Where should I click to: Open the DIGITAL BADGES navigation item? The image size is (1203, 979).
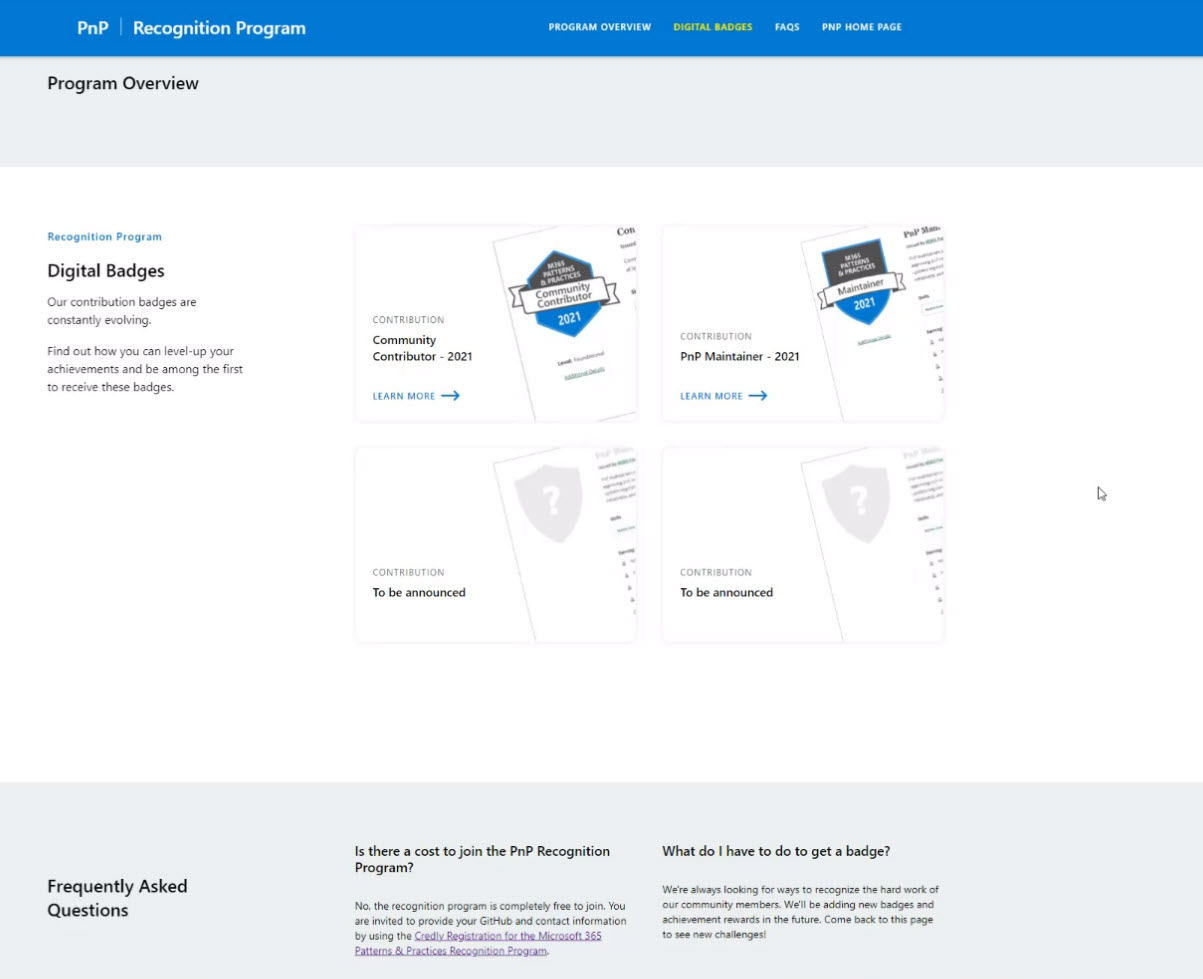712,27
